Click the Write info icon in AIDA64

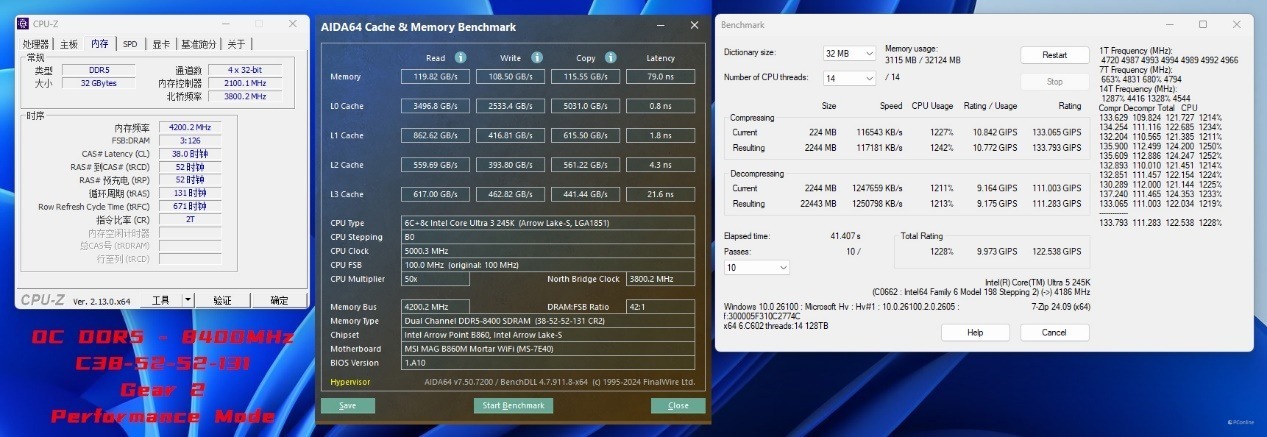537,58
